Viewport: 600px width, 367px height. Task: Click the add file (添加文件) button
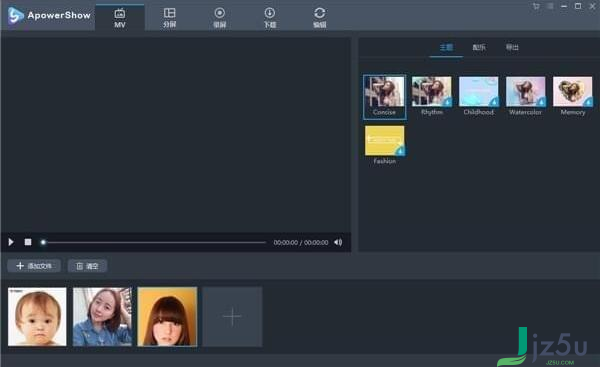pos(34,266)
